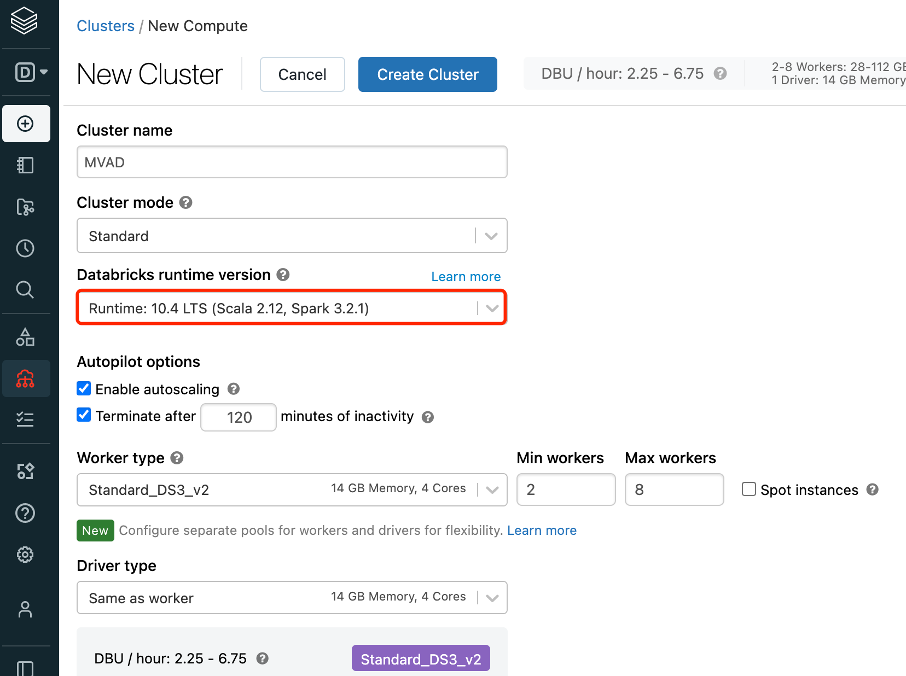906x676 pixels.
Task: Open the Jobs checklist icon in sidebar
Action: 25,419
